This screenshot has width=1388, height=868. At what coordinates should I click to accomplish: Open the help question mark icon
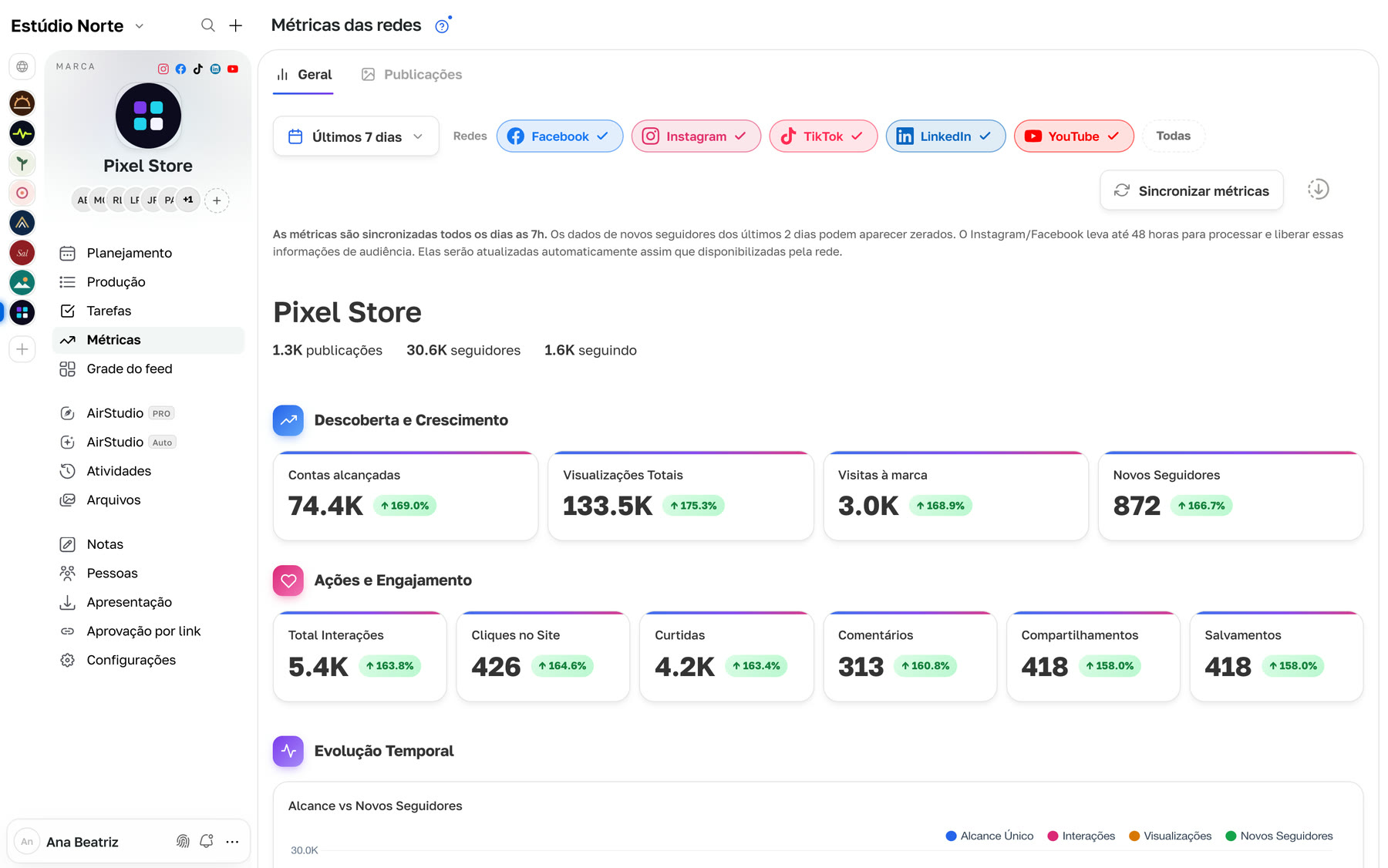pos(442,26)
